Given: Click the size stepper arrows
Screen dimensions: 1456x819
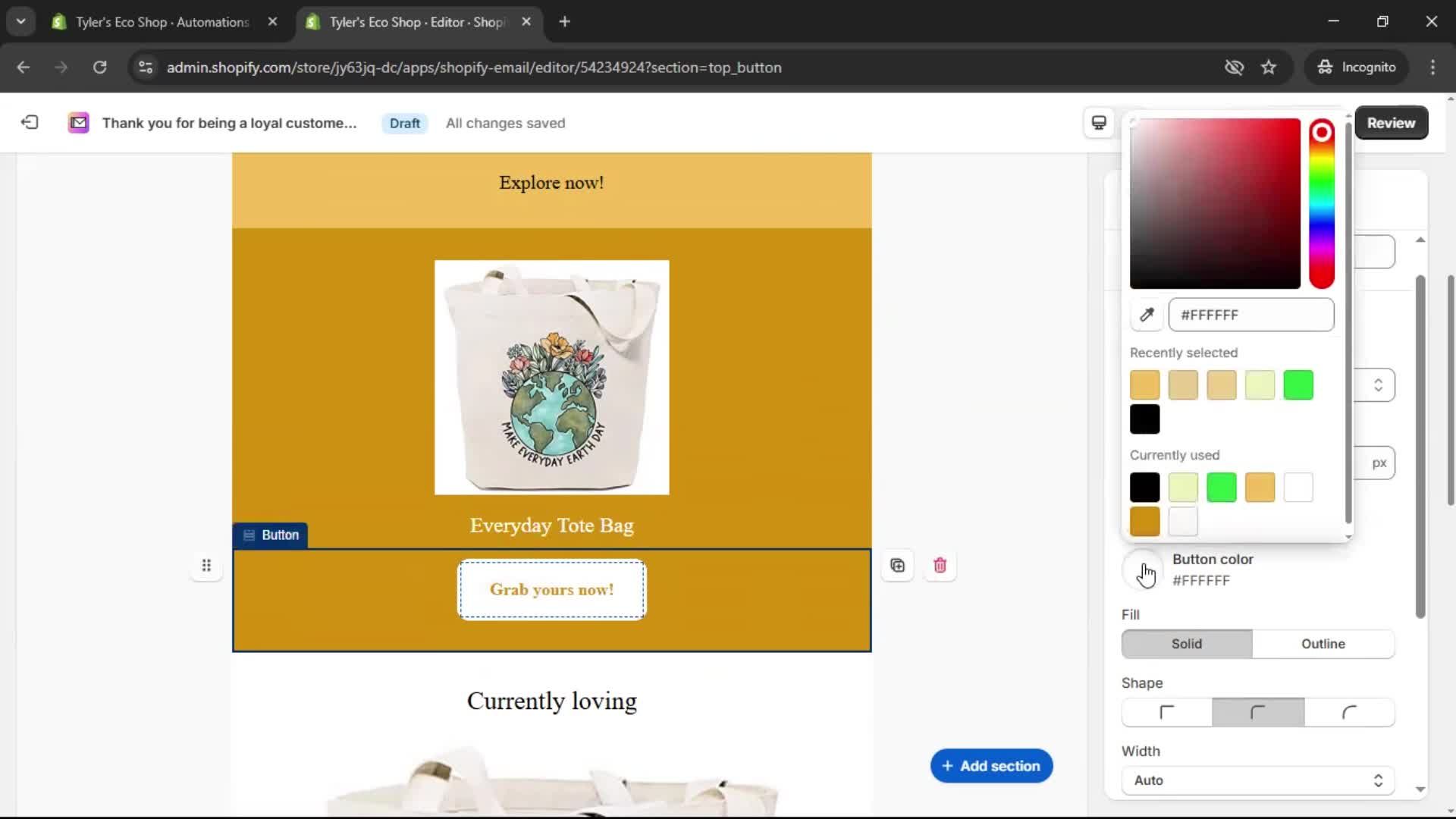Looking at the screenshot, I should point(1379,384).
